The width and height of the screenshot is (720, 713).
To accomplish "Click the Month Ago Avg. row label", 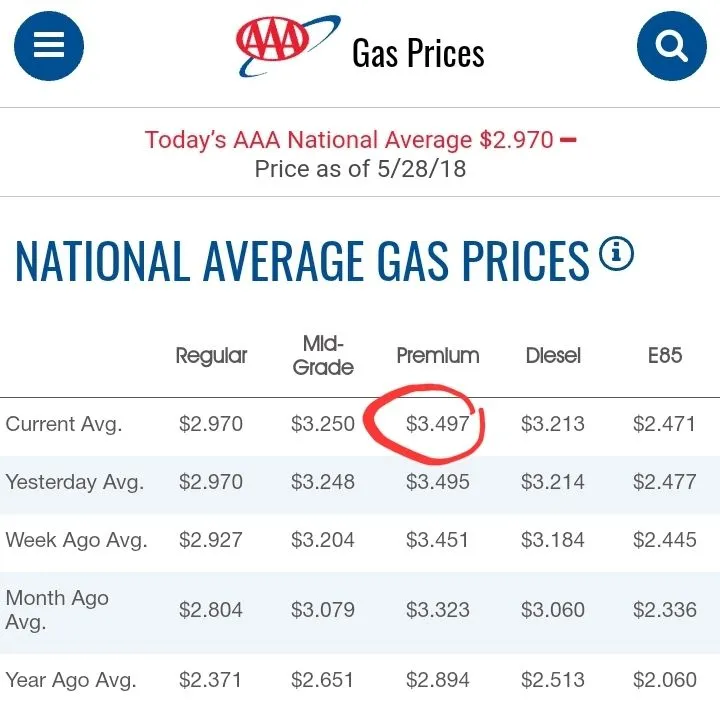I will tap(57, 609).
